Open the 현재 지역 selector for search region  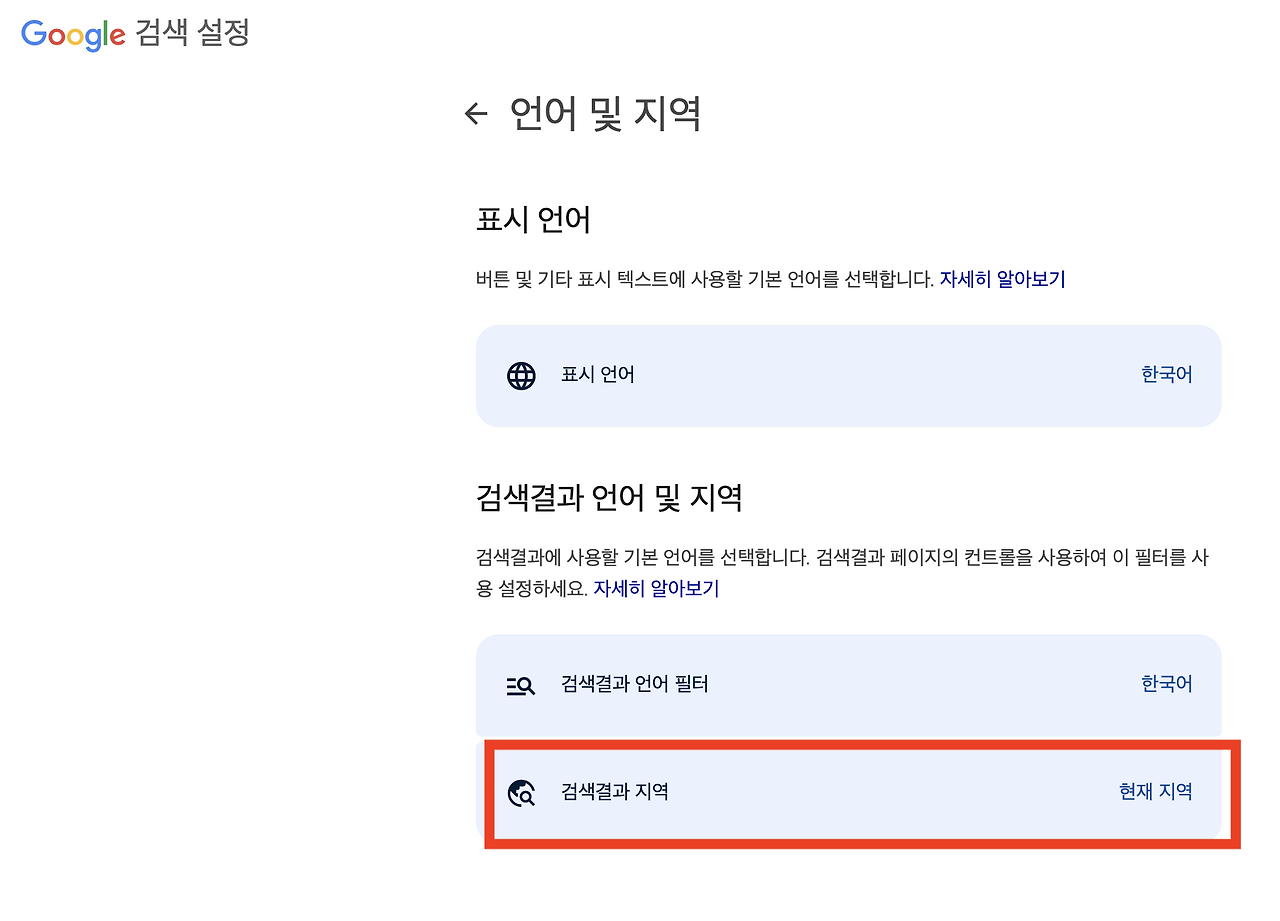[x=1155, y=792]
